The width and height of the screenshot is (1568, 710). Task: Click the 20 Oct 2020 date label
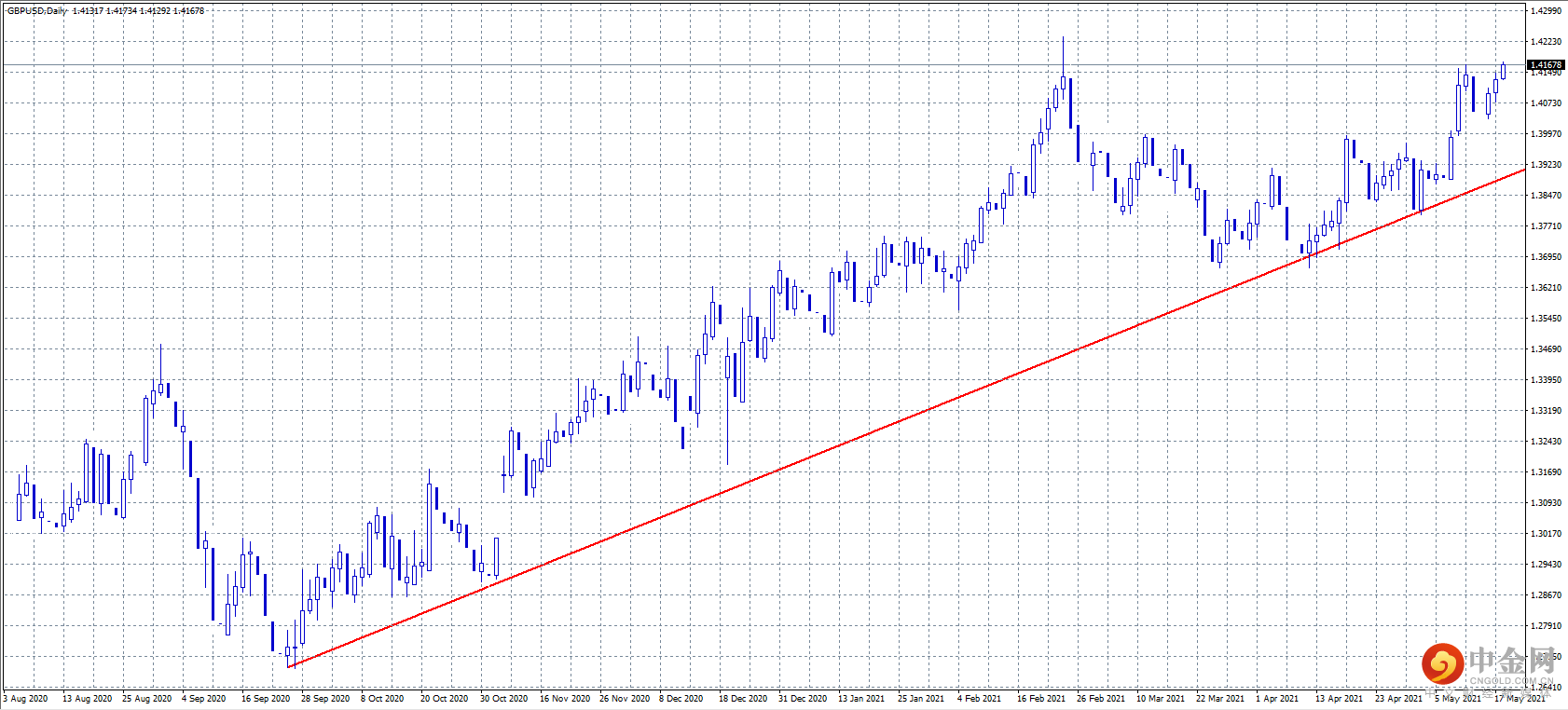[x=445, y=699]
